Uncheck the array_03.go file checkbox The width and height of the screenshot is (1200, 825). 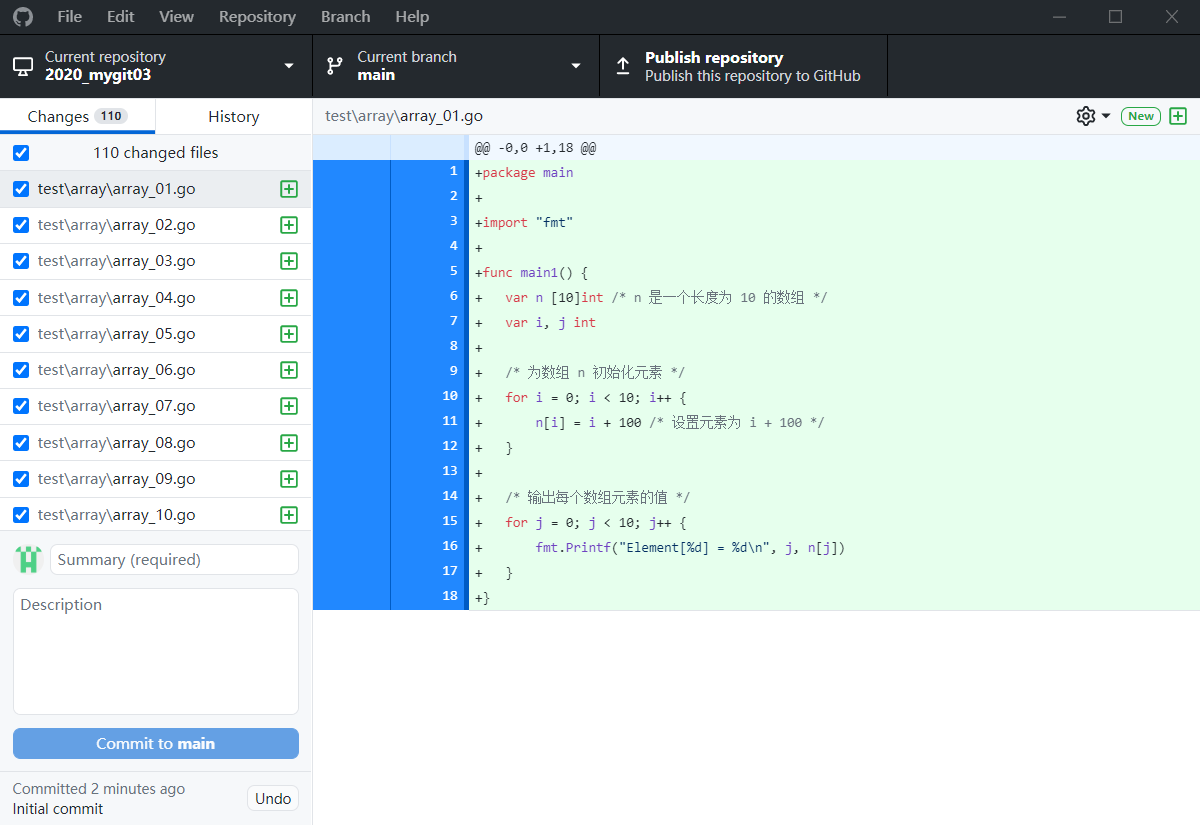pyautogui.click(x=21, y=261)
